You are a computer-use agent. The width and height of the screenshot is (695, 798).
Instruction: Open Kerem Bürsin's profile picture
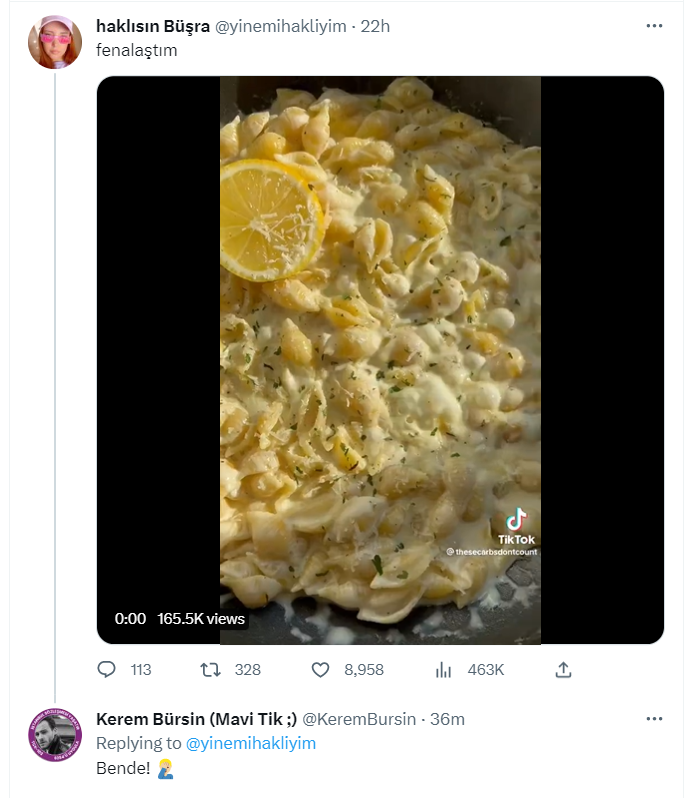click(x=55, y=735)
